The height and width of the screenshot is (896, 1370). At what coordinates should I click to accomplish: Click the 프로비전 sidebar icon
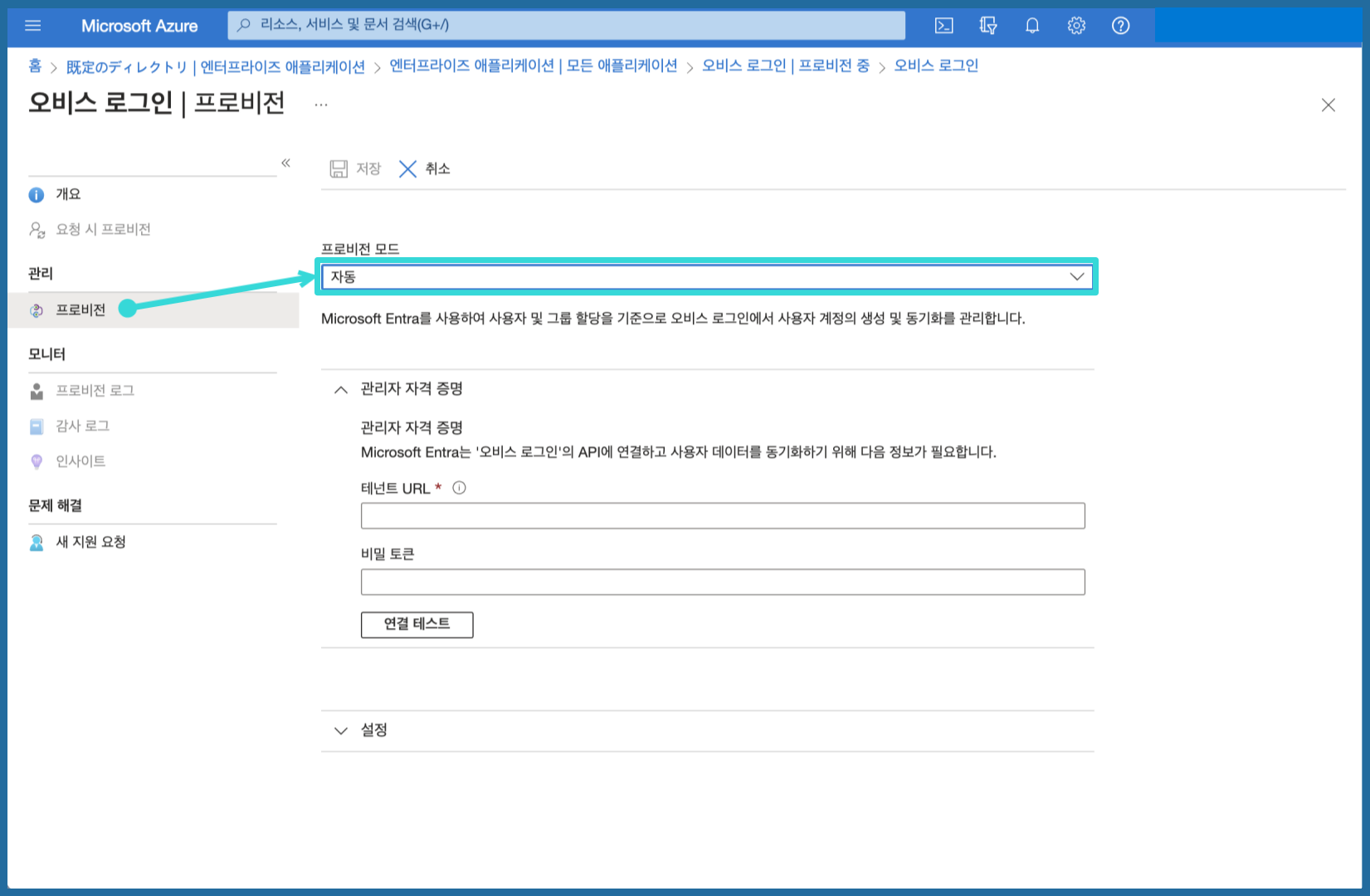pyautogui.click(x=37, y=310)
